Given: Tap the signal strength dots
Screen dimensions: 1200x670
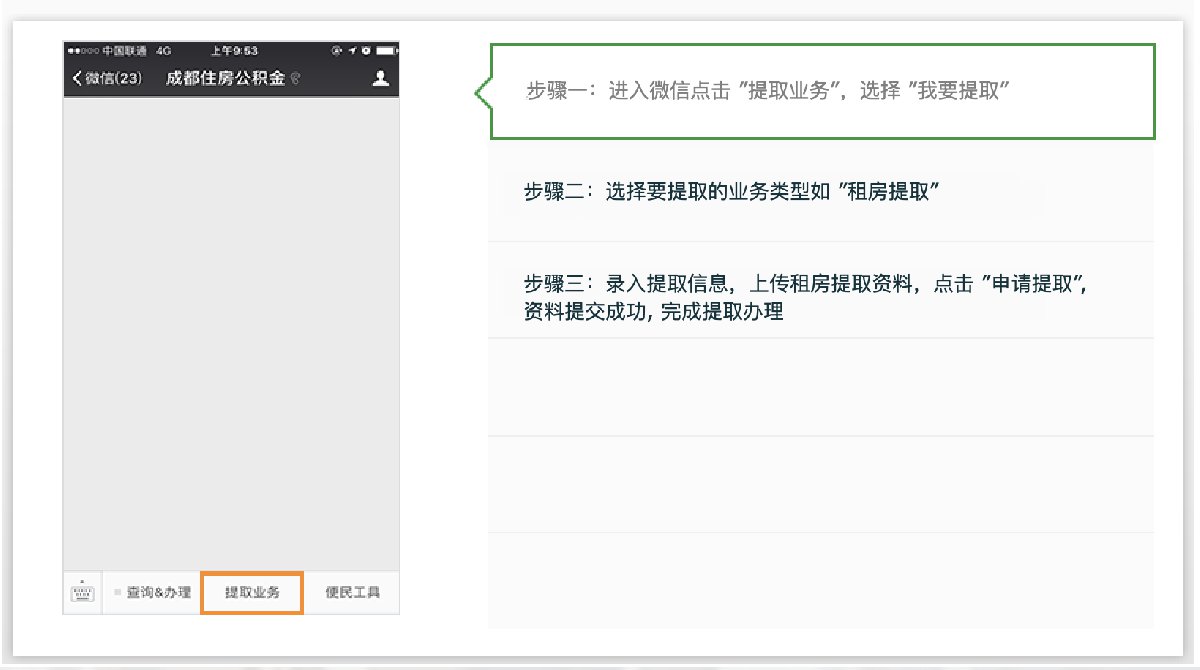Looking at the screenshot, I should click(83, 50).
